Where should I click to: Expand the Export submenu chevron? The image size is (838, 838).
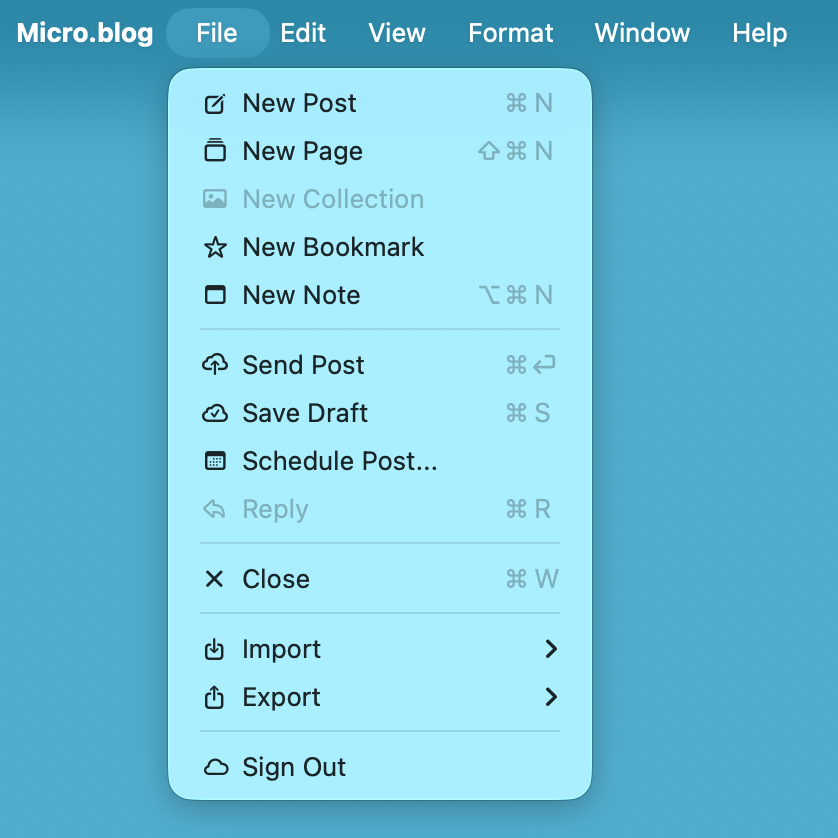551,697
